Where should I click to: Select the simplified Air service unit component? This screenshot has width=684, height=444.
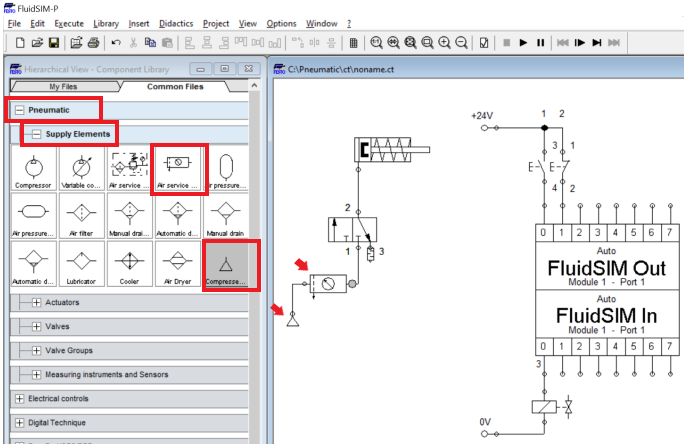(x=178, y=169)
